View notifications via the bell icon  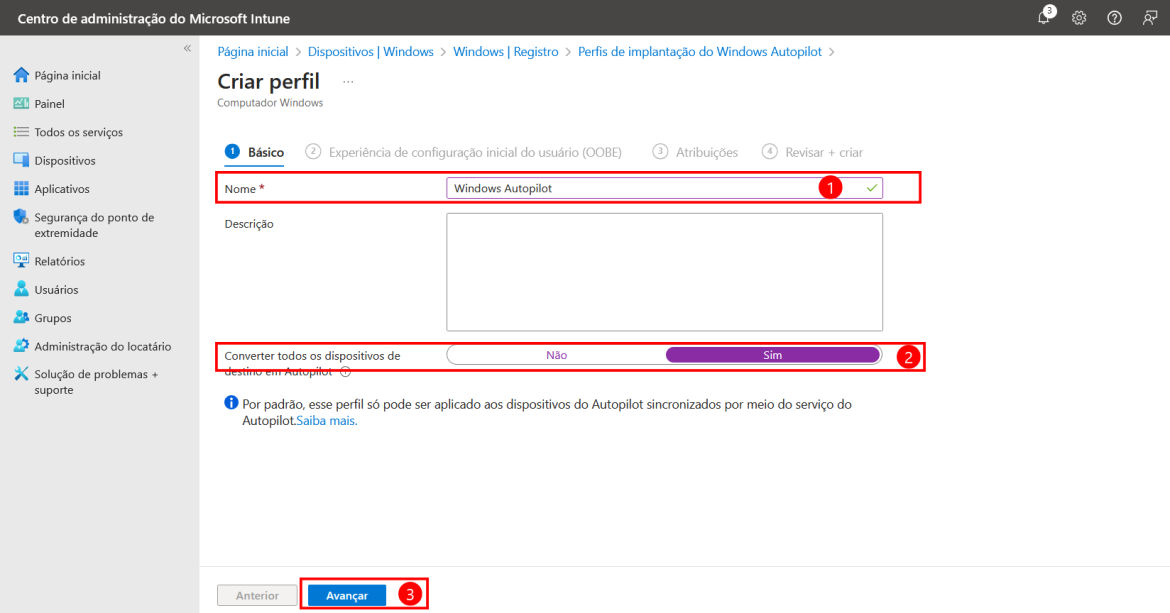pyautogui.click(x=1043, y=17)
